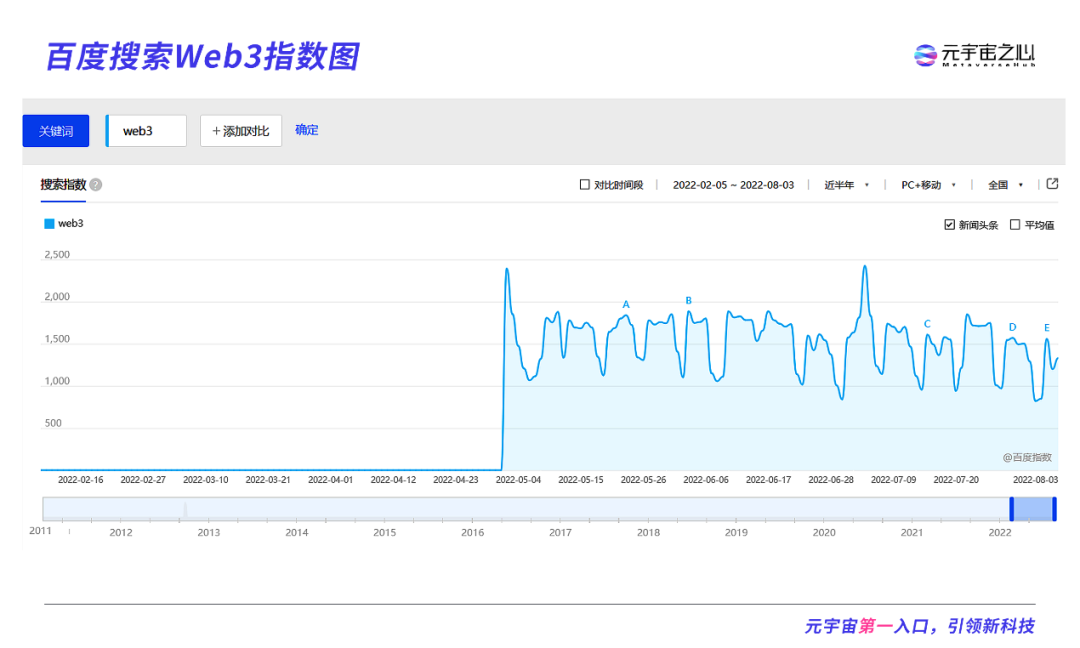Click news marker A on the chart

[x=625, y=304]
